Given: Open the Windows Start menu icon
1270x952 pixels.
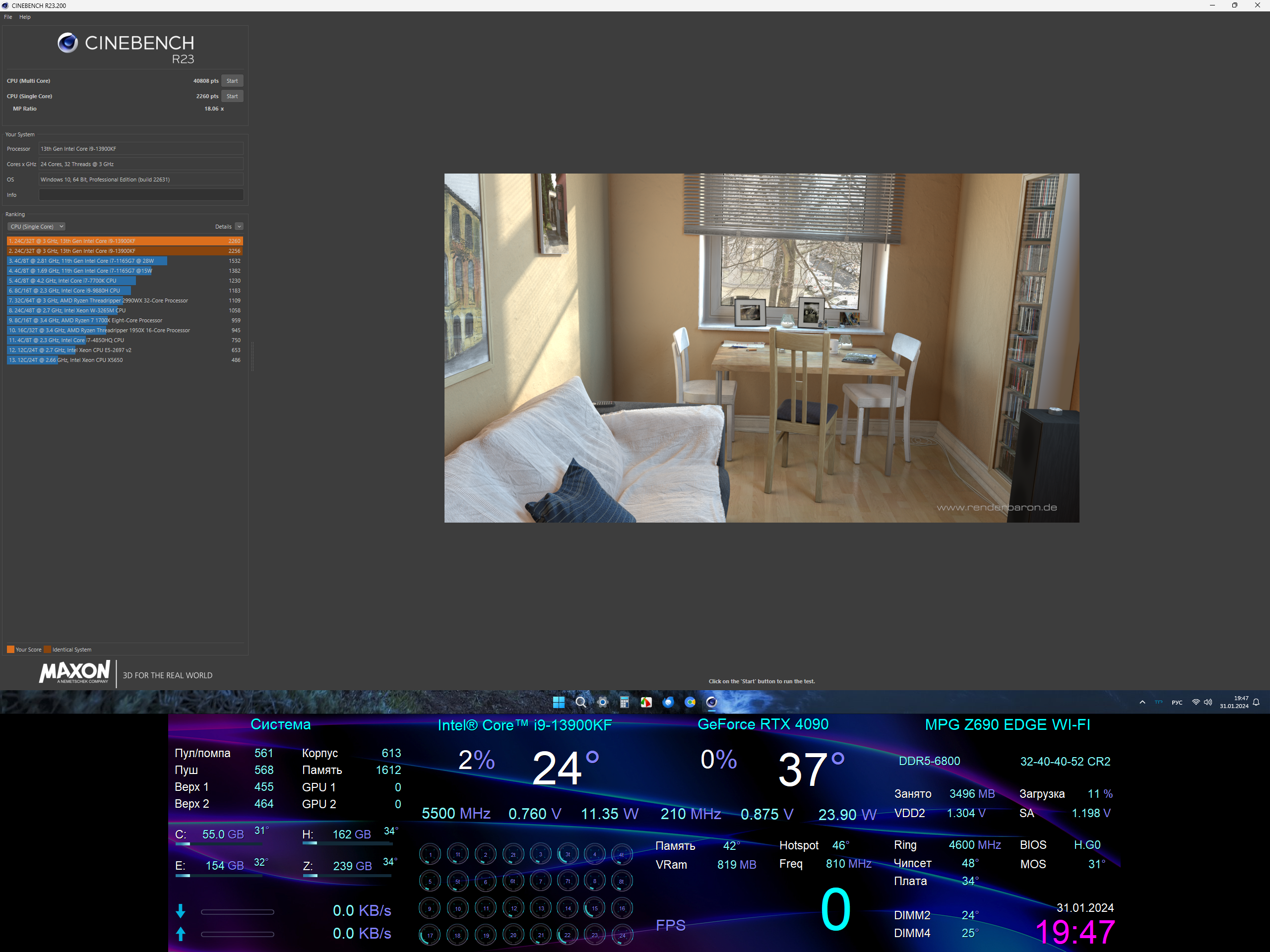Looking at the screenshot, I should tap(559, 703).
